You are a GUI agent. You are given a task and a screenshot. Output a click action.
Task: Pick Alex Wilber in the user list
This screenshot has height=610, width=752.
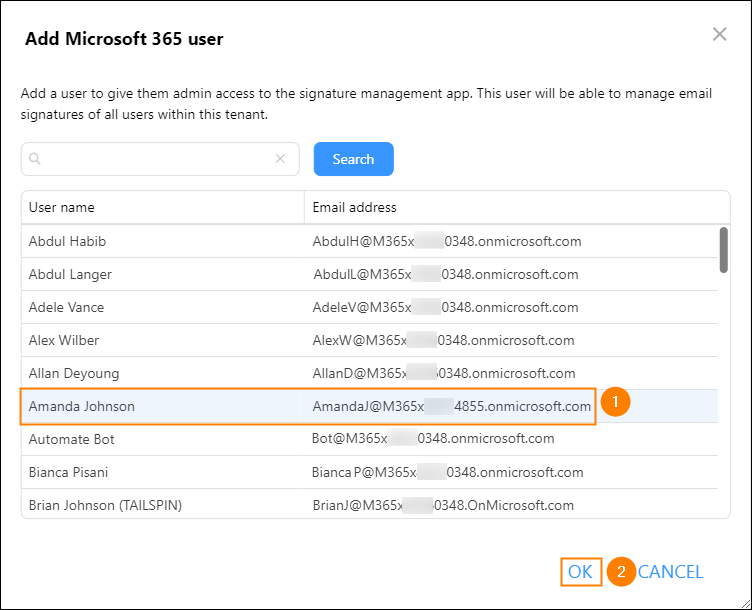pyautogui.click(x=369, y=340)
